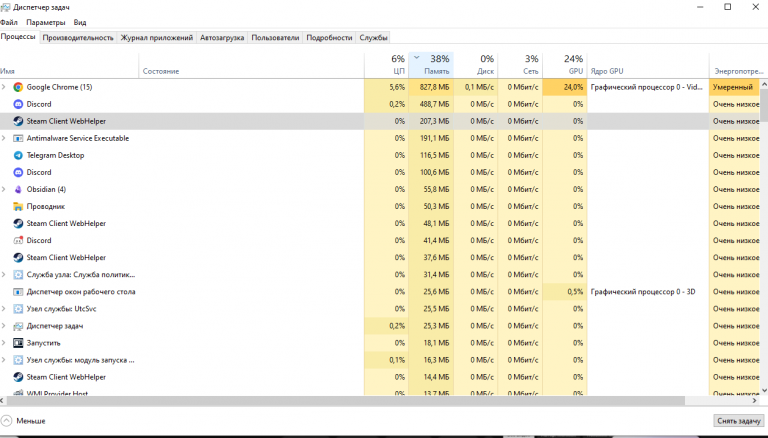Sort by the ЦП column header

(386, 65)
